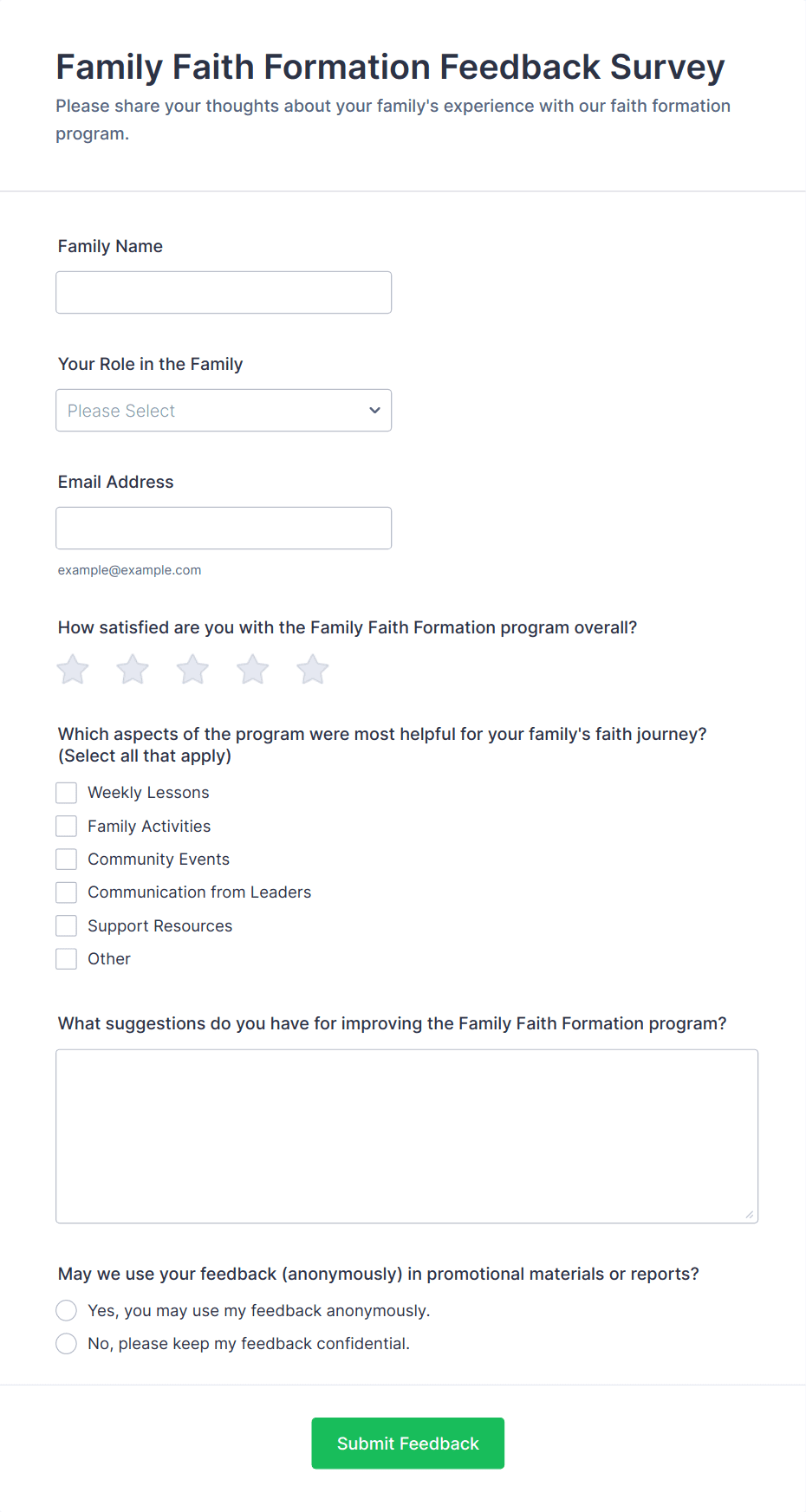Select the fifth star rating
Image resolution: width=806 pixels, height=1512 pixels.
[313, 669]
